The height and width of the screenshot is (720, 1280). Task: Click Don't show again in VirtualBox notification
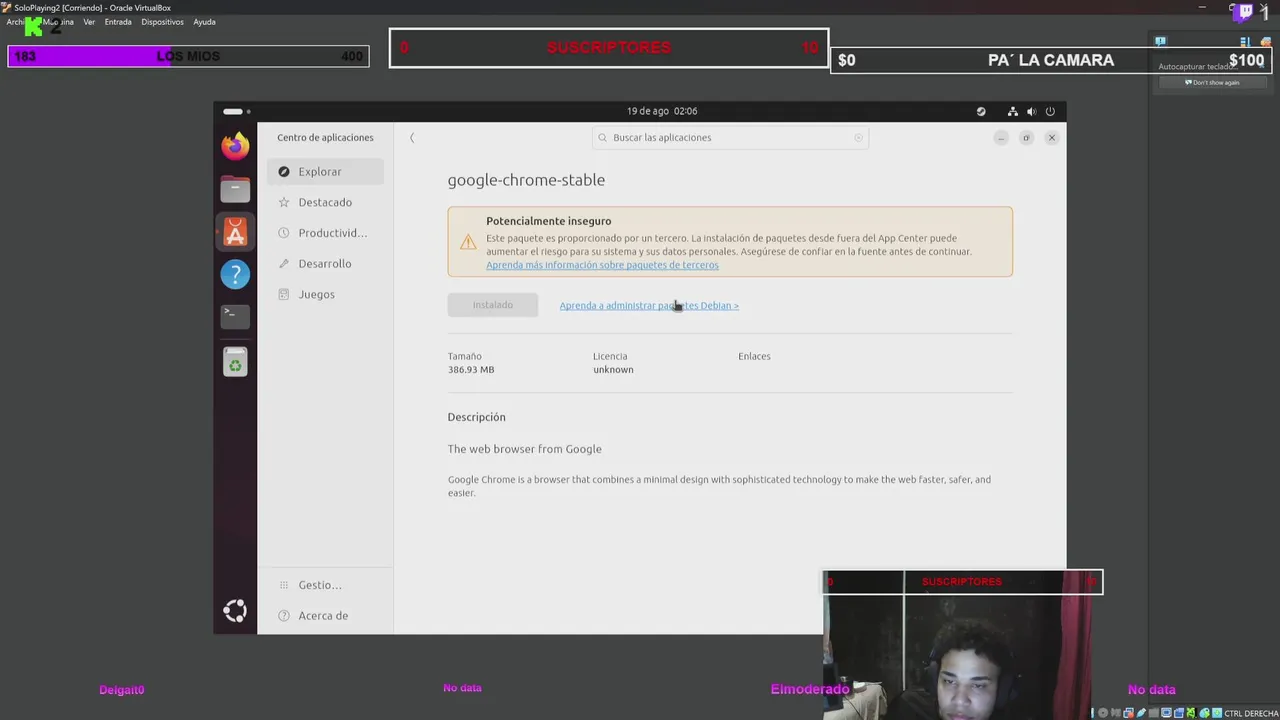[1212, 83]
